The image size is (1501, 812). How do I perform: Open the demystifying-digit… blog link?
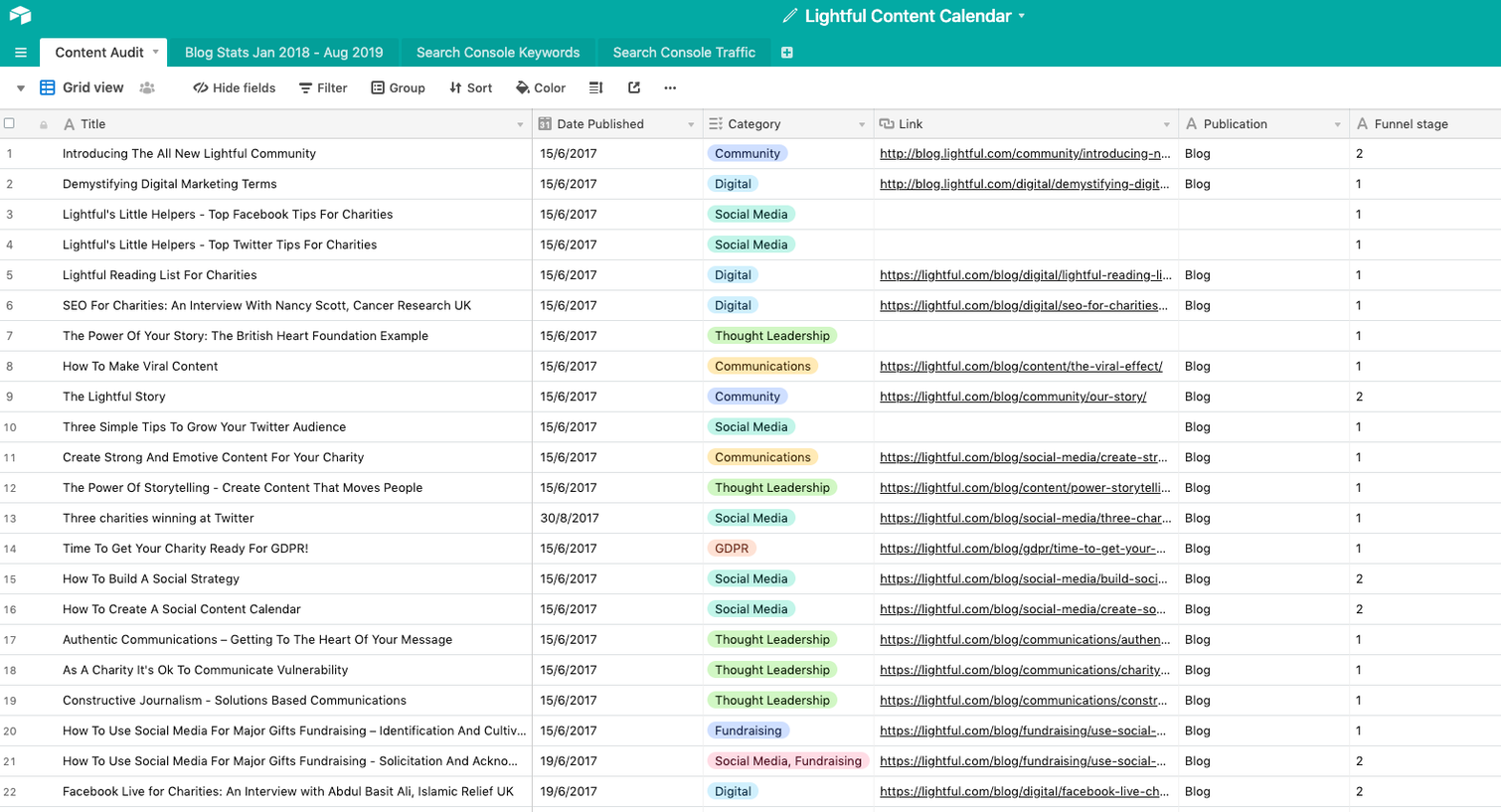click(1024, 184)
